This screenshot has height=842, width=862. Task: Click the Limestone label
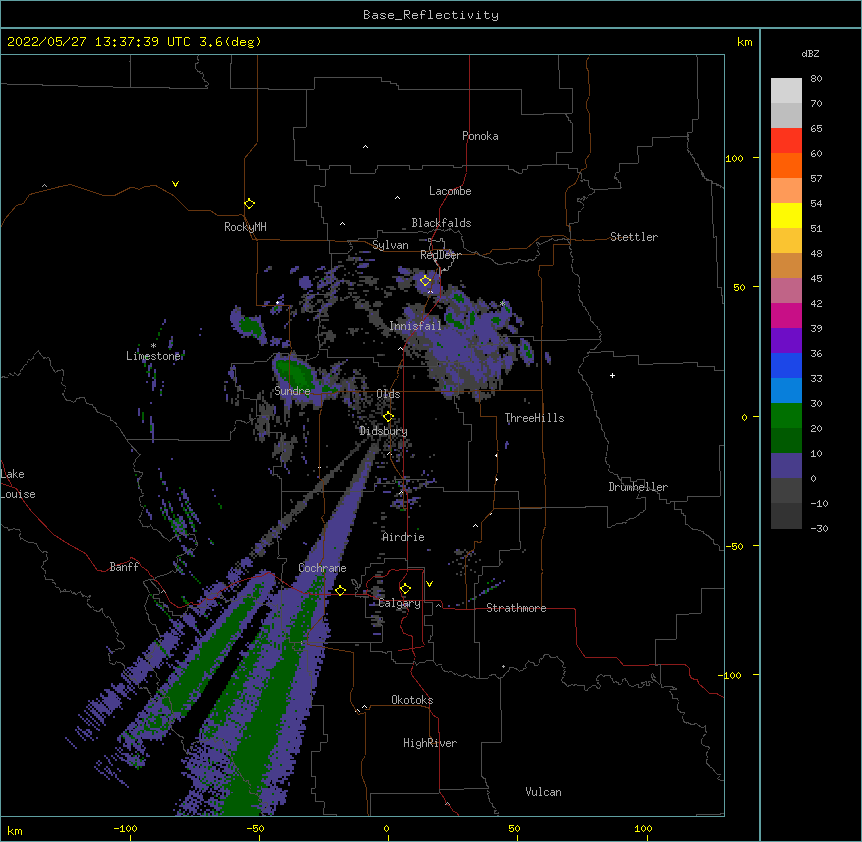click(x=153, y=356)
